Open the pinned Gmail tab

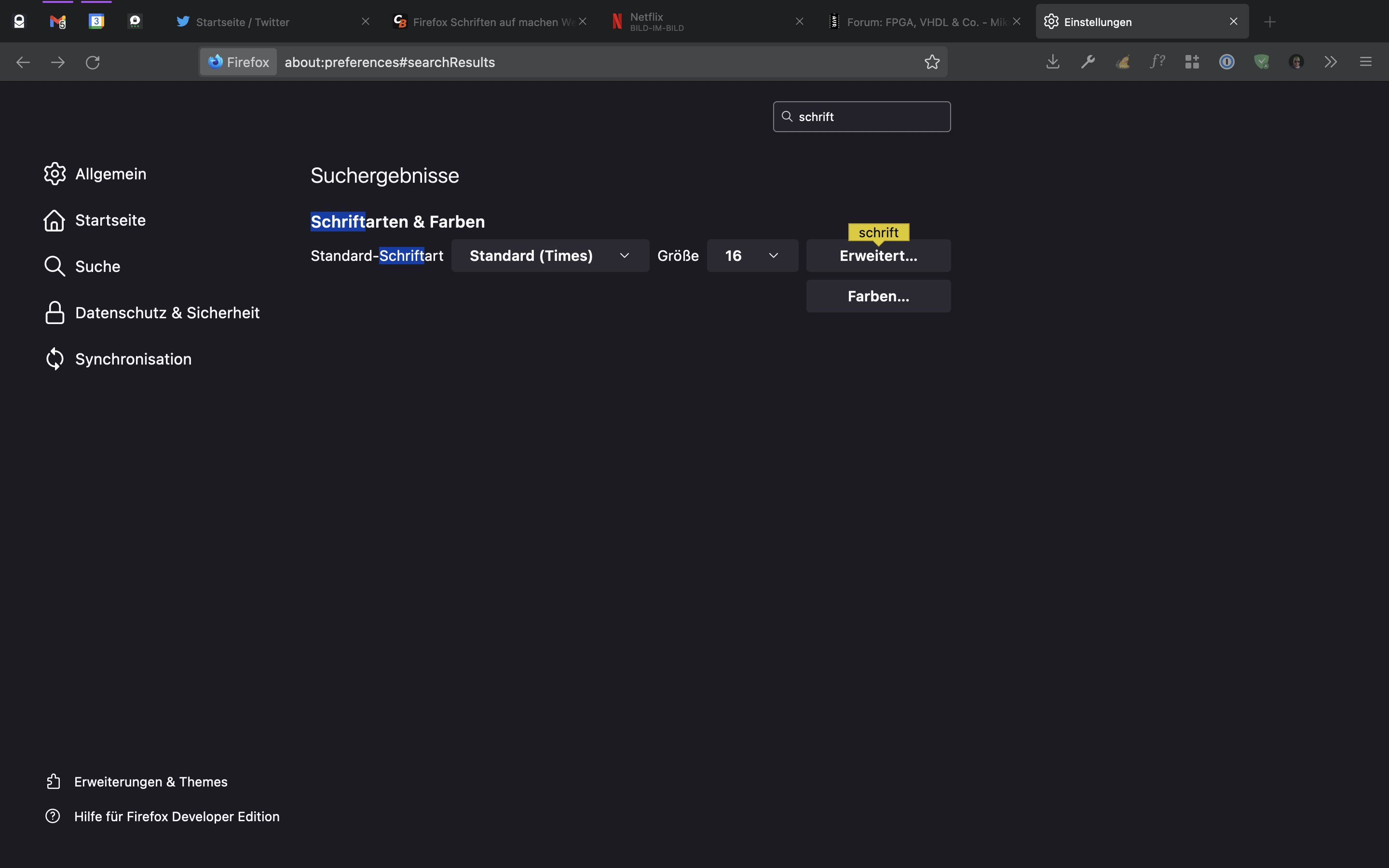(x=57, y=22)
